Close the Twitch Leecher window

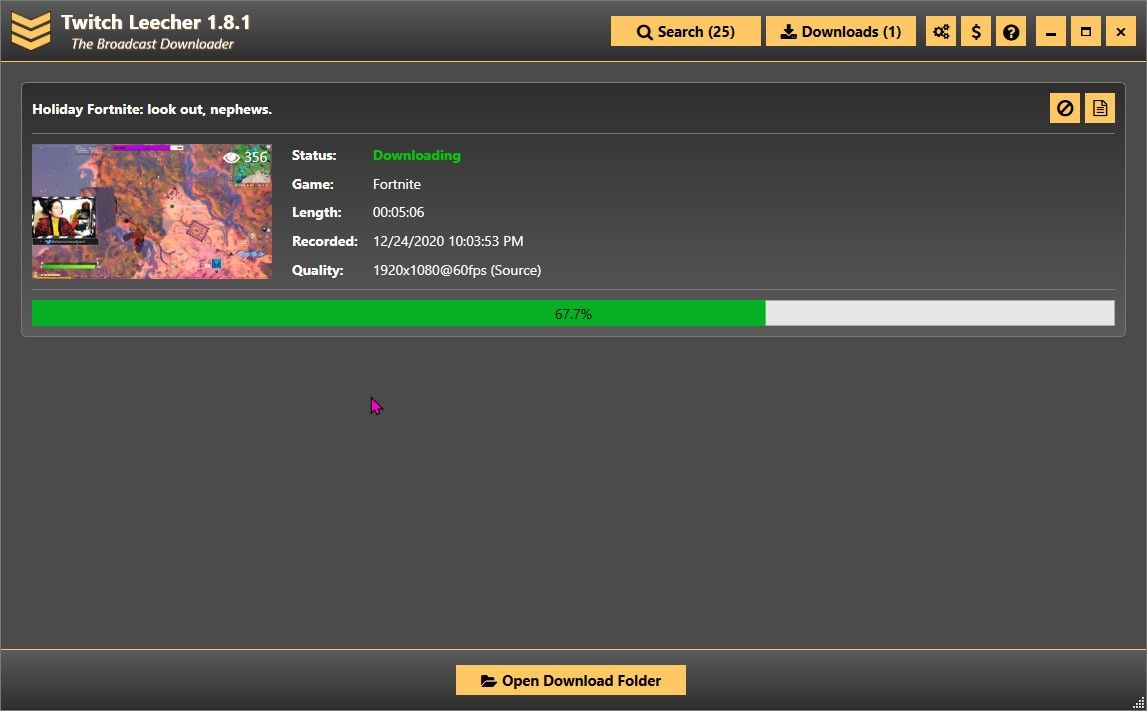[1121, 31]
